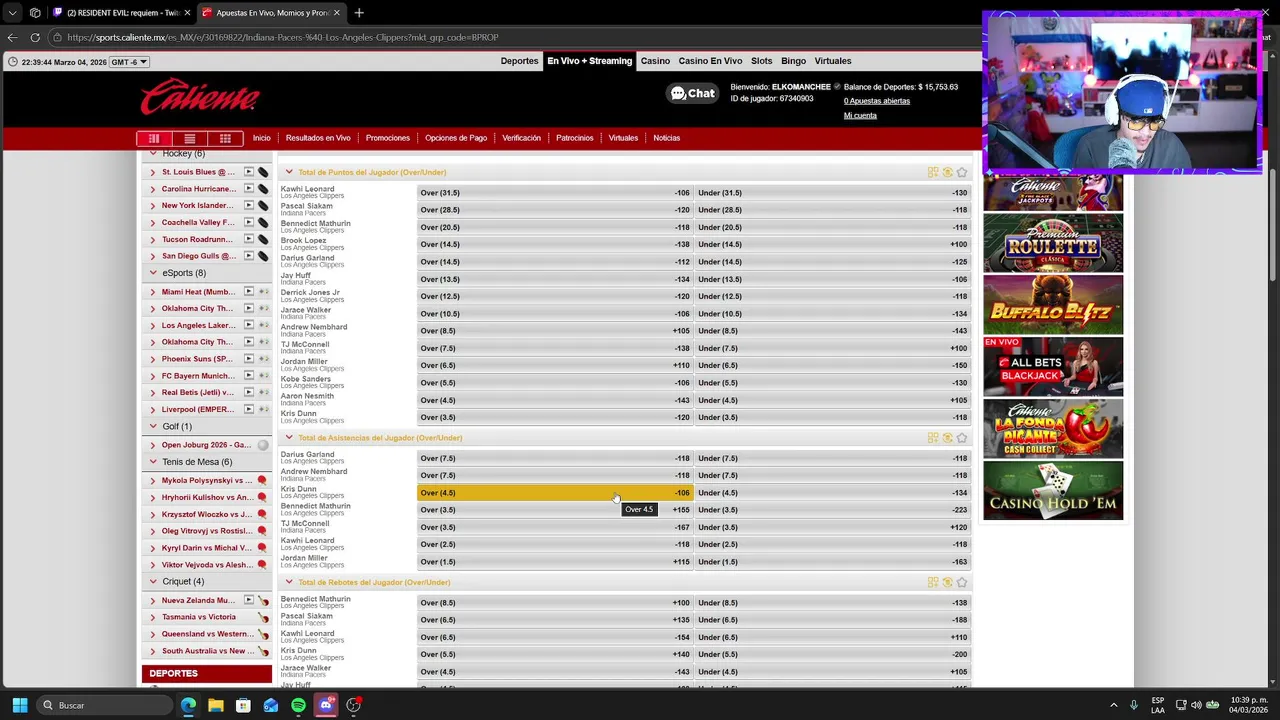Click the streaming icon for New York Islanders
Screen dimensions: 1280x720
click(249, 205)
